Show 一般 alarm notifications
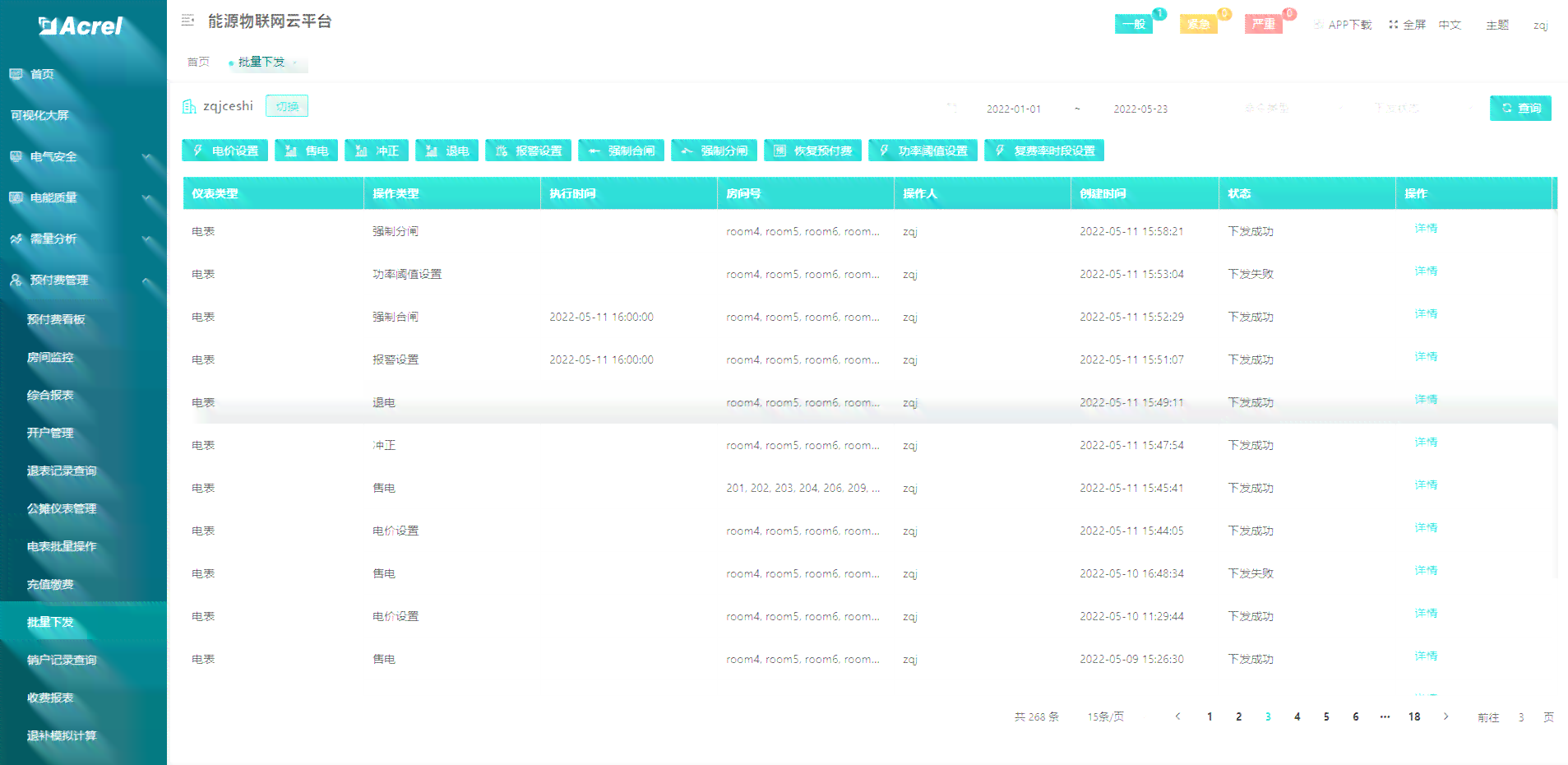 pos(1134,24)
